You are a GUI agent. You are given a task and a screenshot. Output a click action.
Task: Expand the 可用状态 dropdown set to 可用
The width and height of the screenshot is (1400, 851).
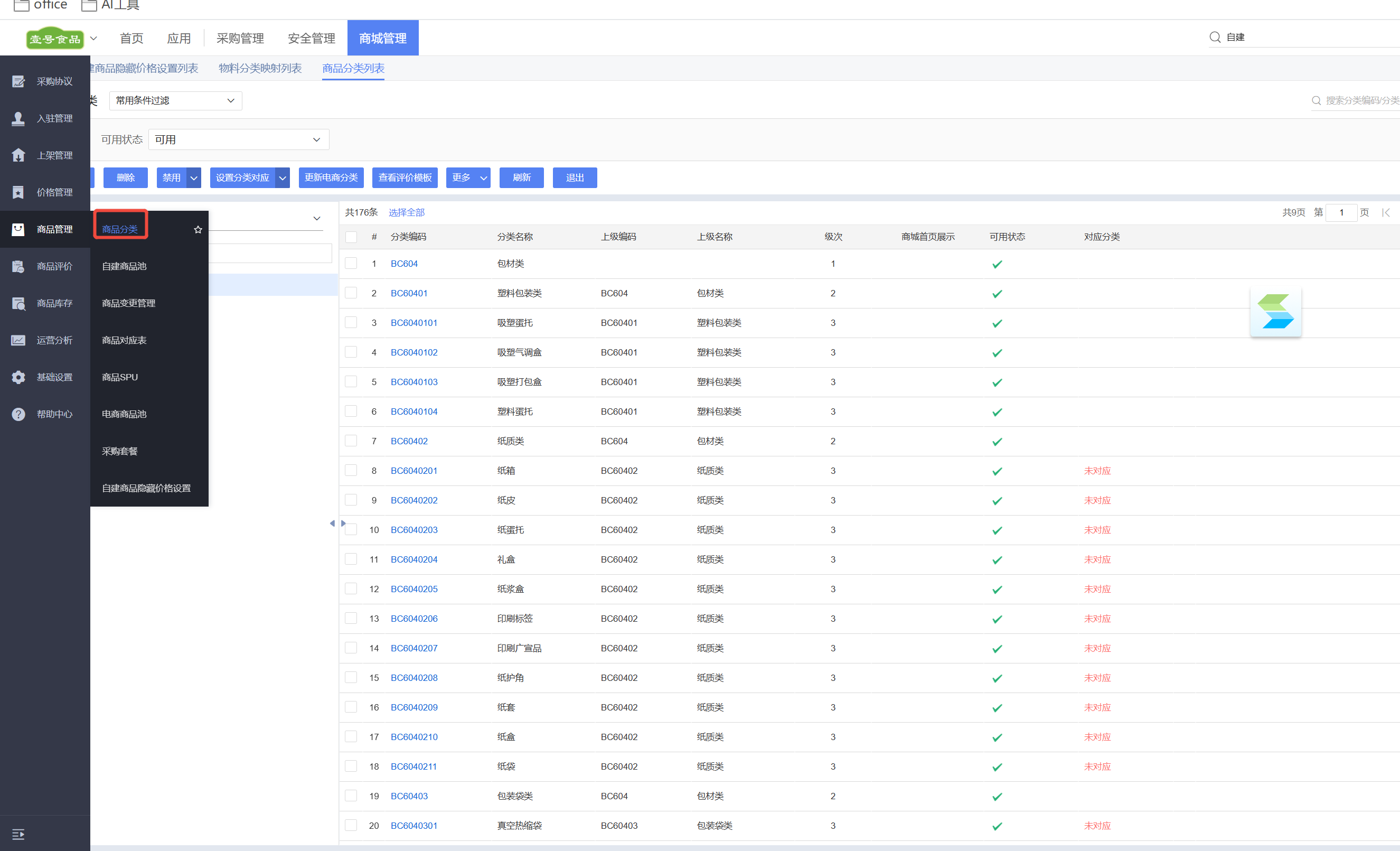238,140
